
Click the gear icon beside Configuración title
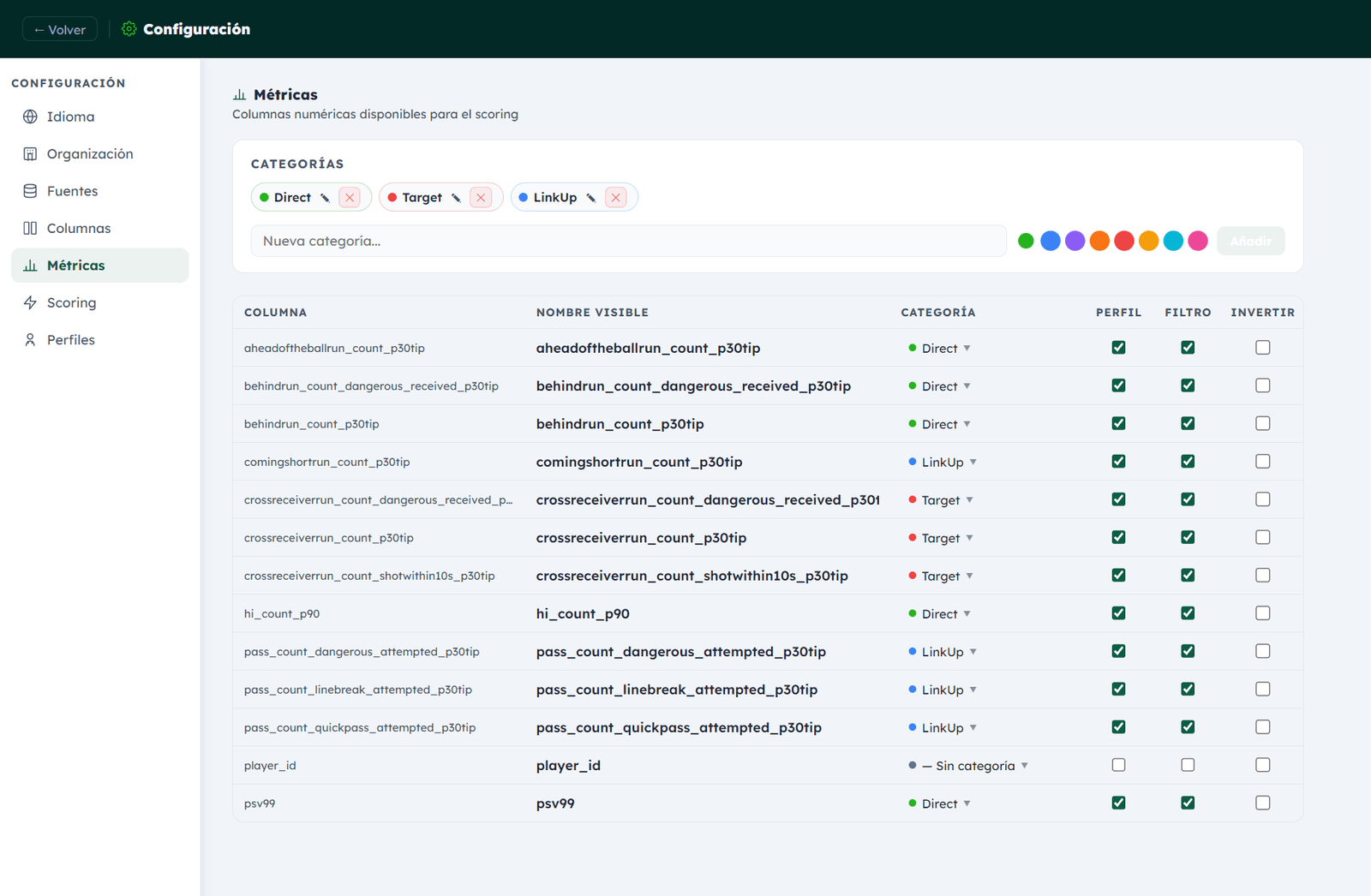[129, 29]
